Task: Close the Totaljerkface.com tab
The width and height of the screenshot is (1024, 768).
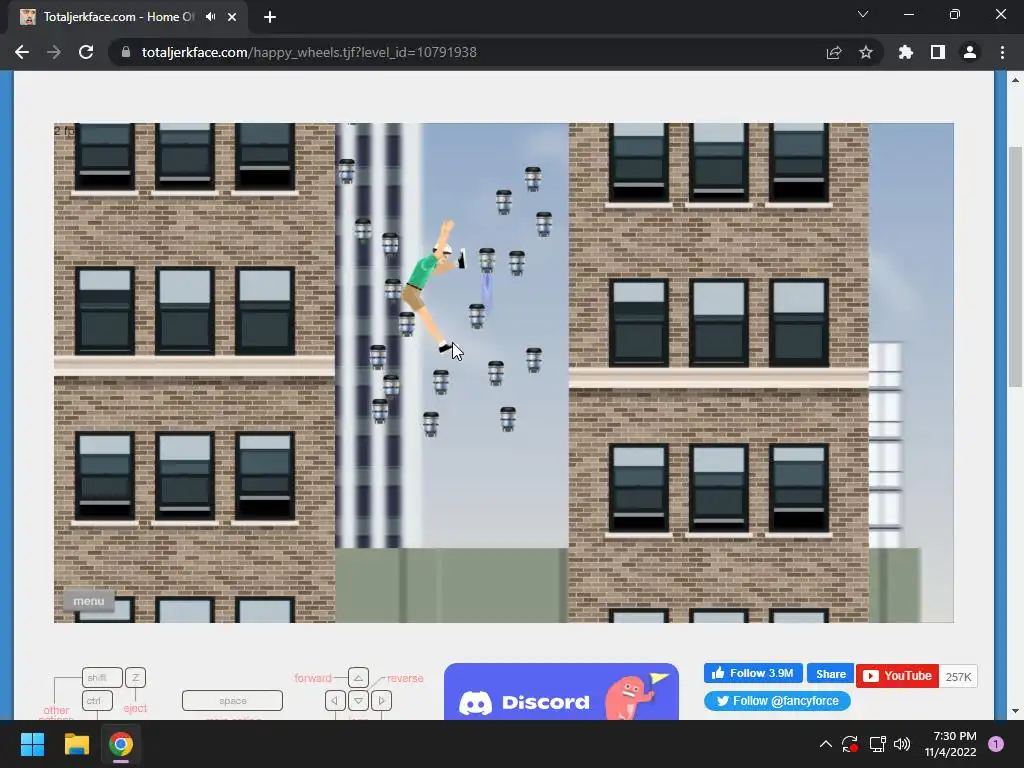Action: 232,17
